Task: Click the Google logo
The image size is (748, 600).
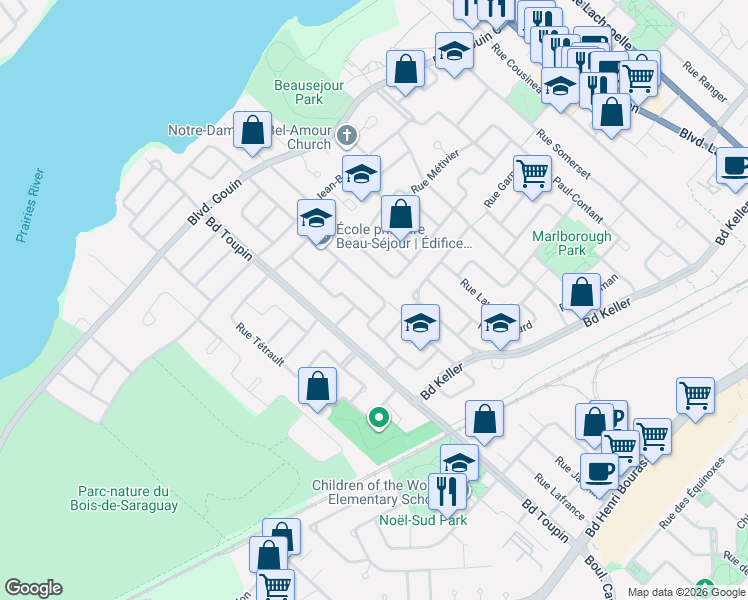Action: pos(34,588)
